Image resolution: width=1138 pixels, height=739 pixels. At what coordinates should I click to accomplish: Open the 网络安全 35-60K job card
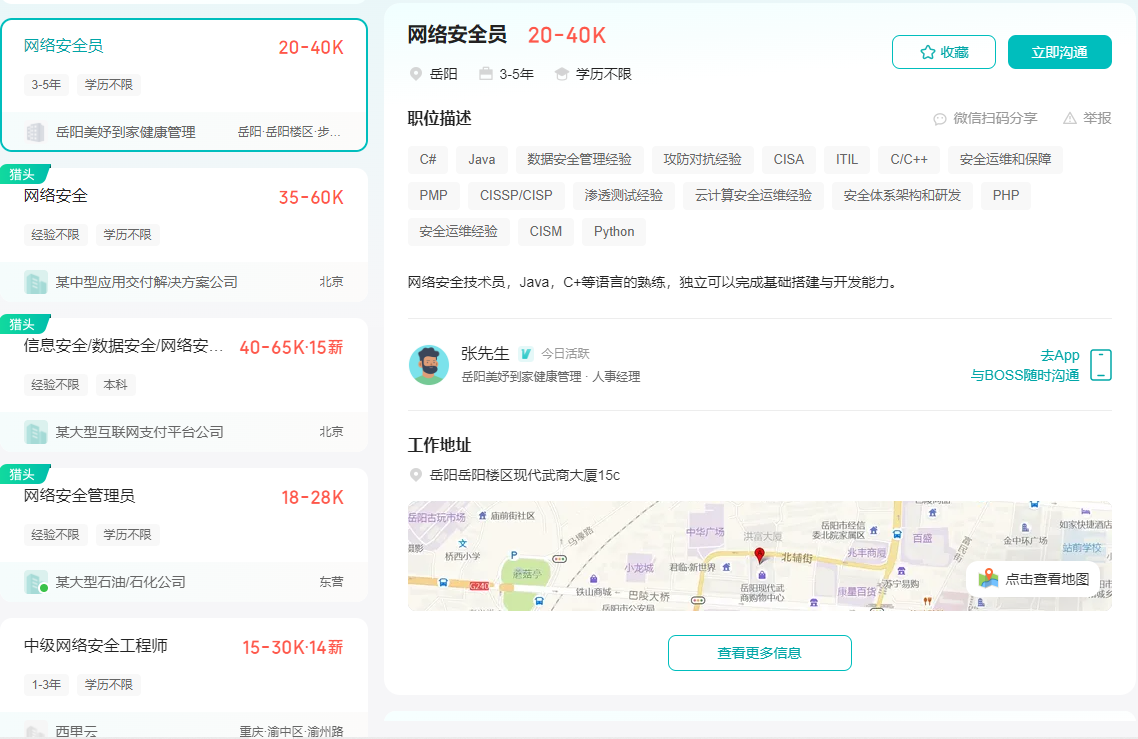(184, 234)
